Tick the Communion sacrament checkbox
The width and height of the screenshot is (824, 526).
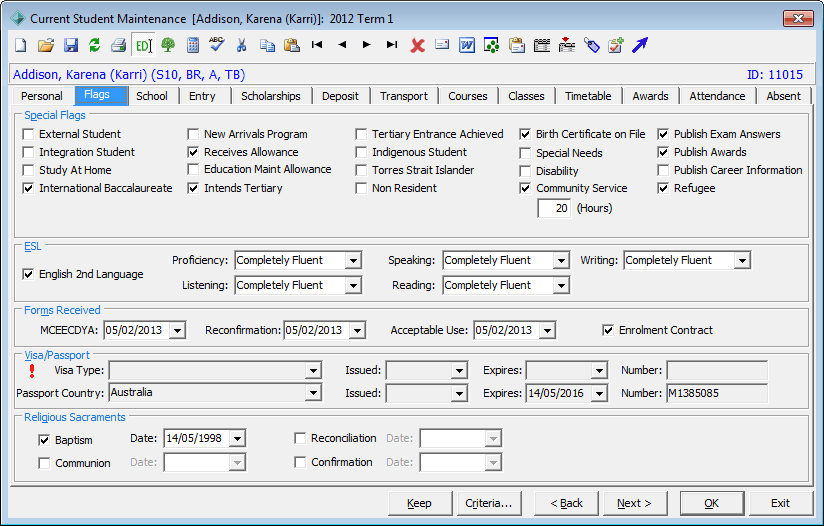point(44,463)
